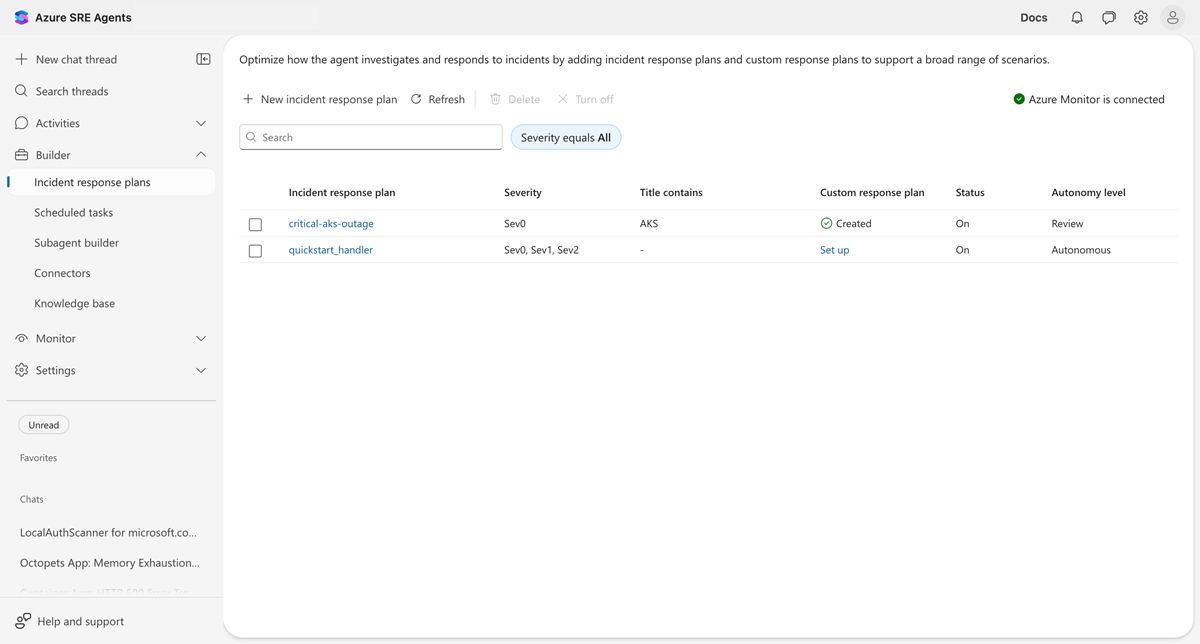The image size is (1200, 644).
Task: Click the Sev0, Sev1, Sev2 severity cell
Action: [541, 250]
